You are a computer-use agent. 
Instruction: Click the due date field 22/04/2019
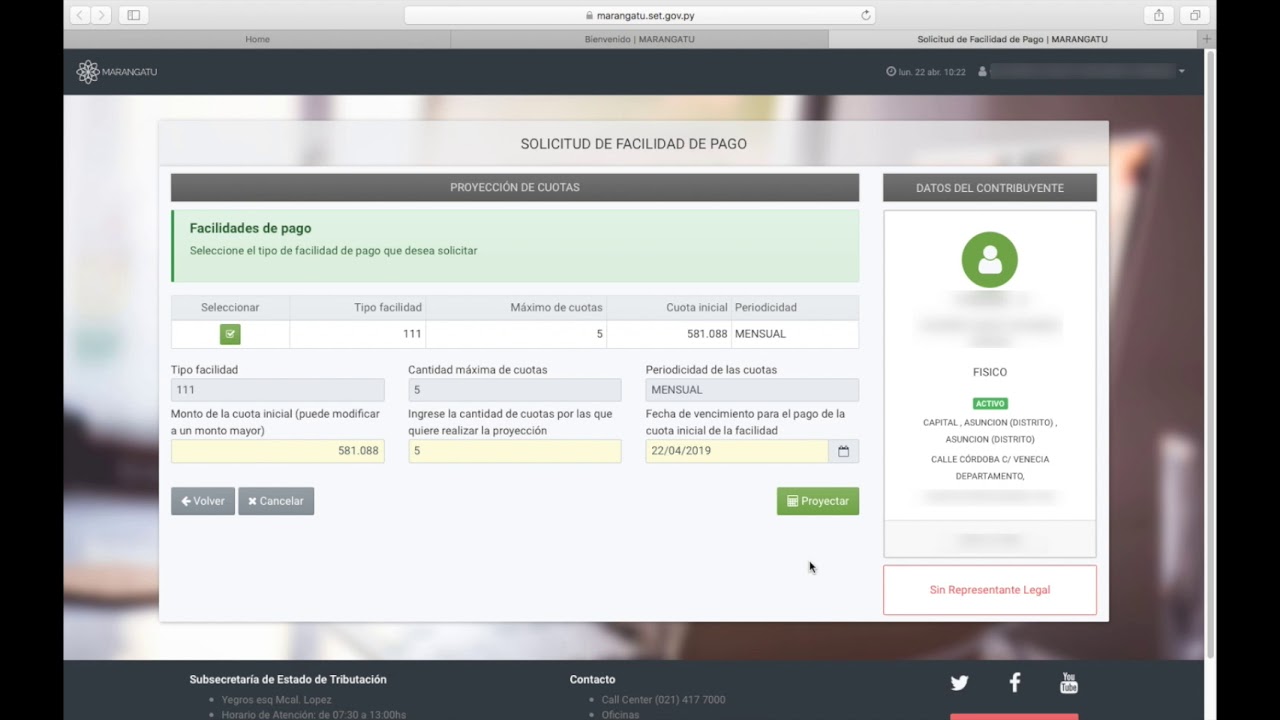[736, 451]
